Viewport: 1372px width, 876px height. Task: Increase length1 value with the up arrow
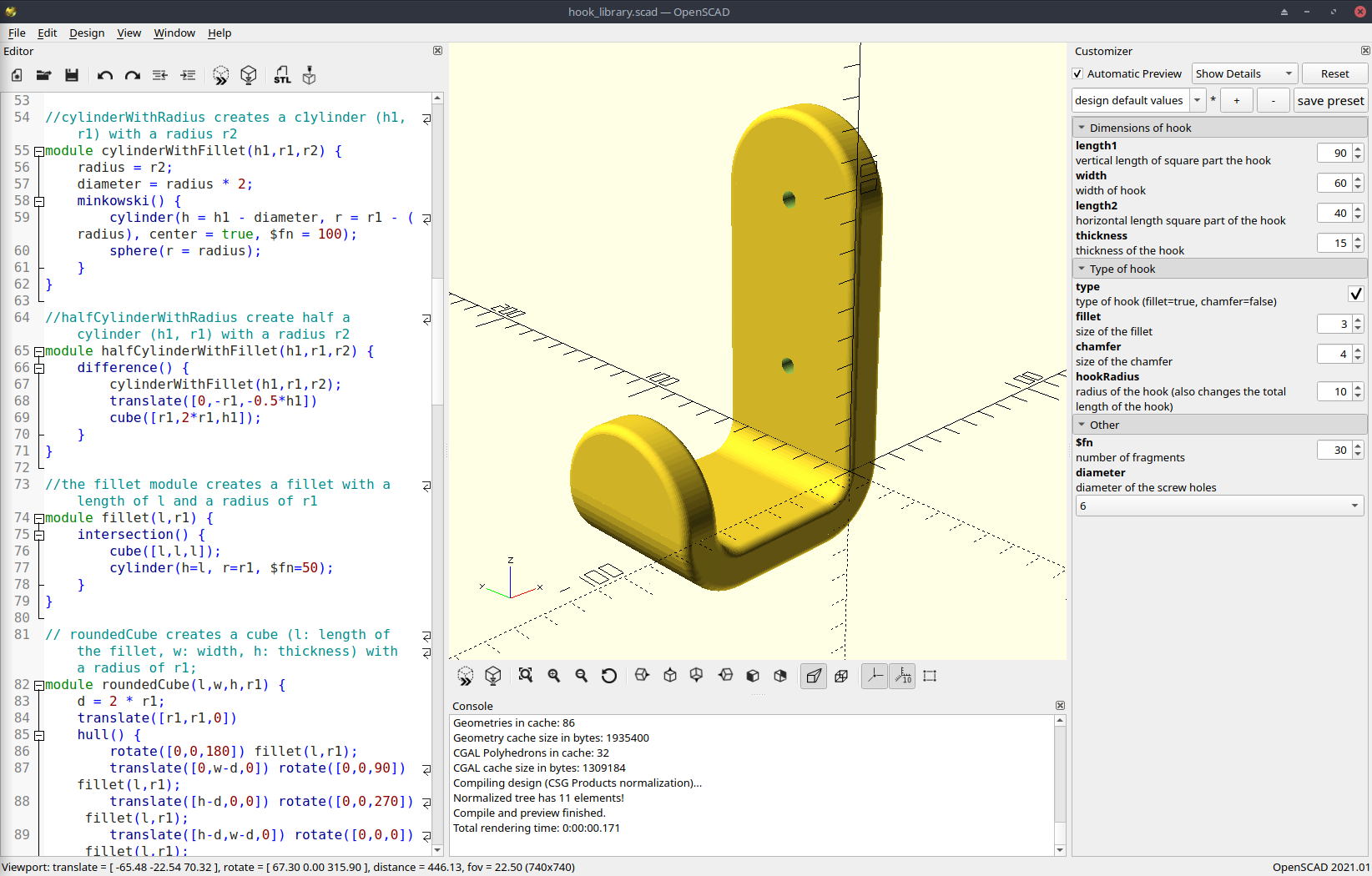[1358, 149]
